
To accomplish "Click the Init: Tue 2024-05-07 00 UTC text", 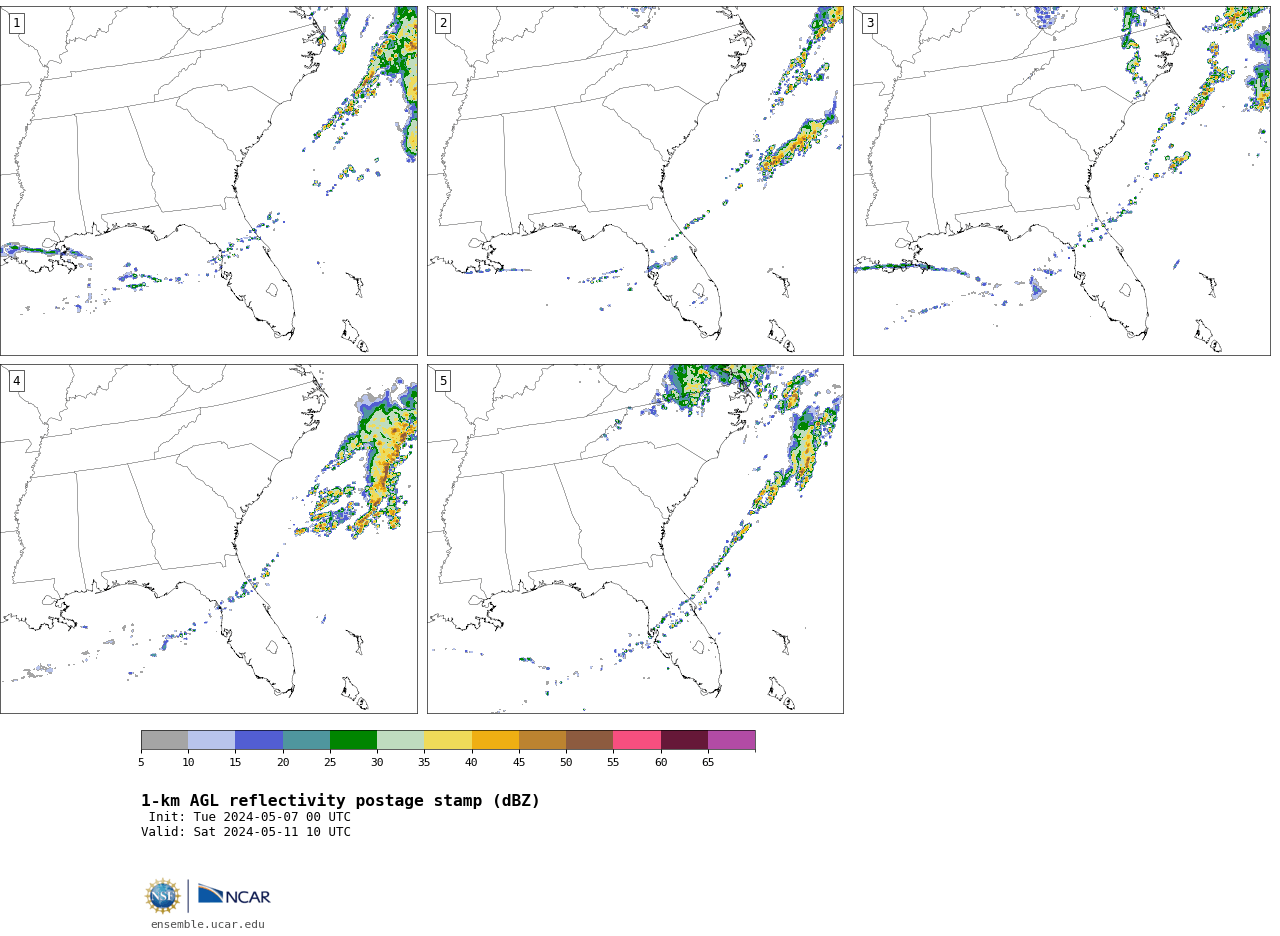I will pos(250,817).
